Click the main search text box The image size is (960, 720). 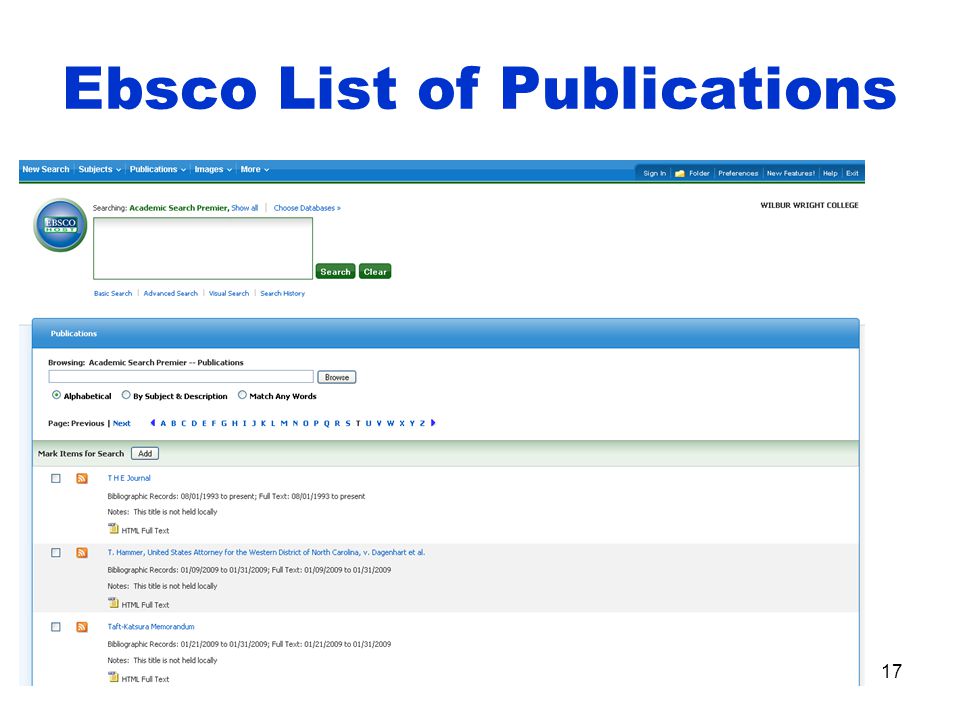[x=203, y=248]
